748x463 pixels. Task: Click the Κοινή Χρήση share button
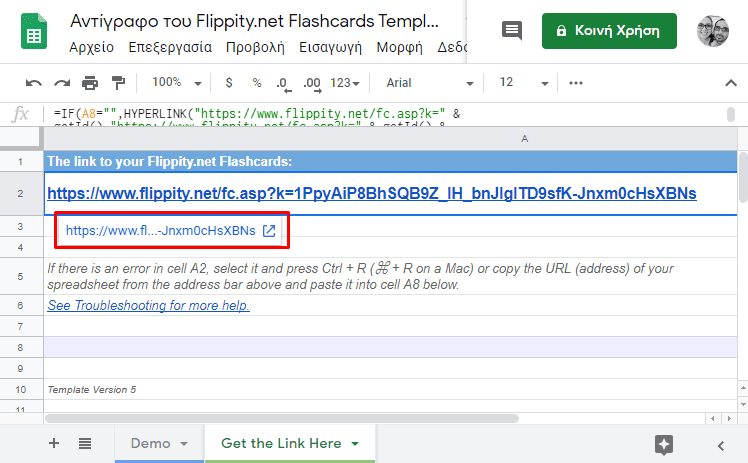(x=609, y=31)
